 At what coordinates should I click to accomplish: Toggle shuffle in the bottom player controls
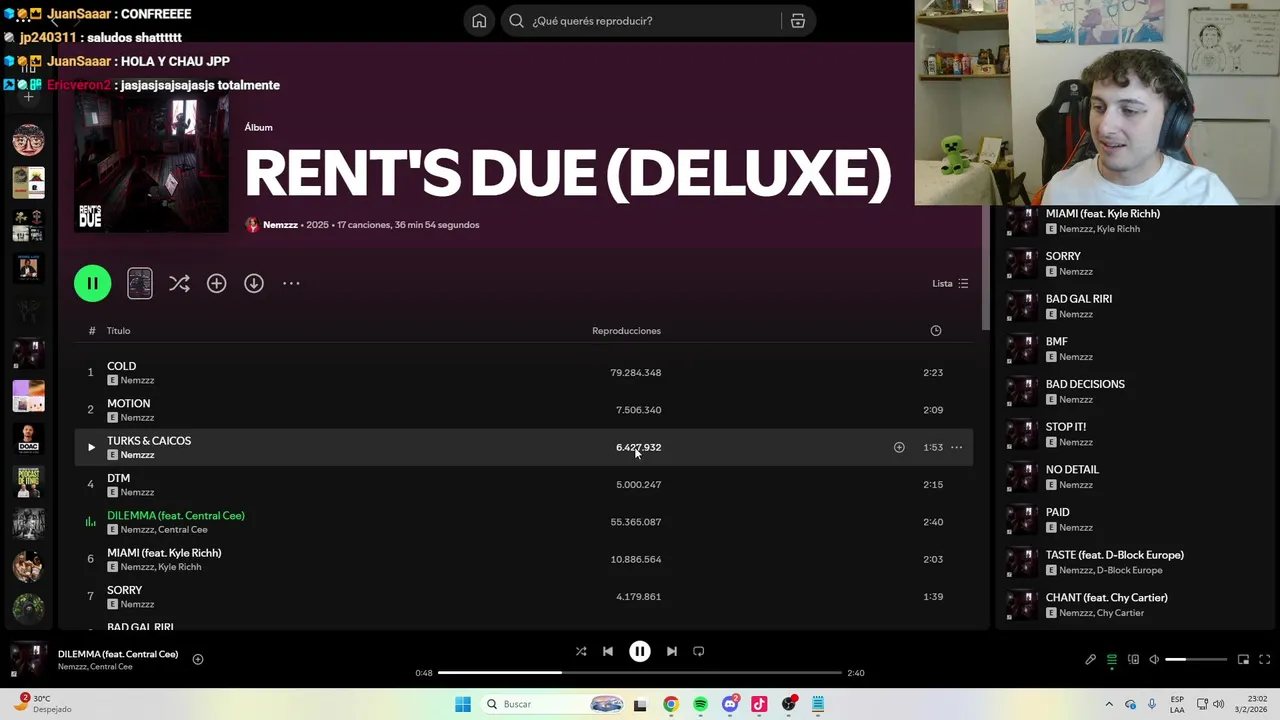[x=581, y=651]
